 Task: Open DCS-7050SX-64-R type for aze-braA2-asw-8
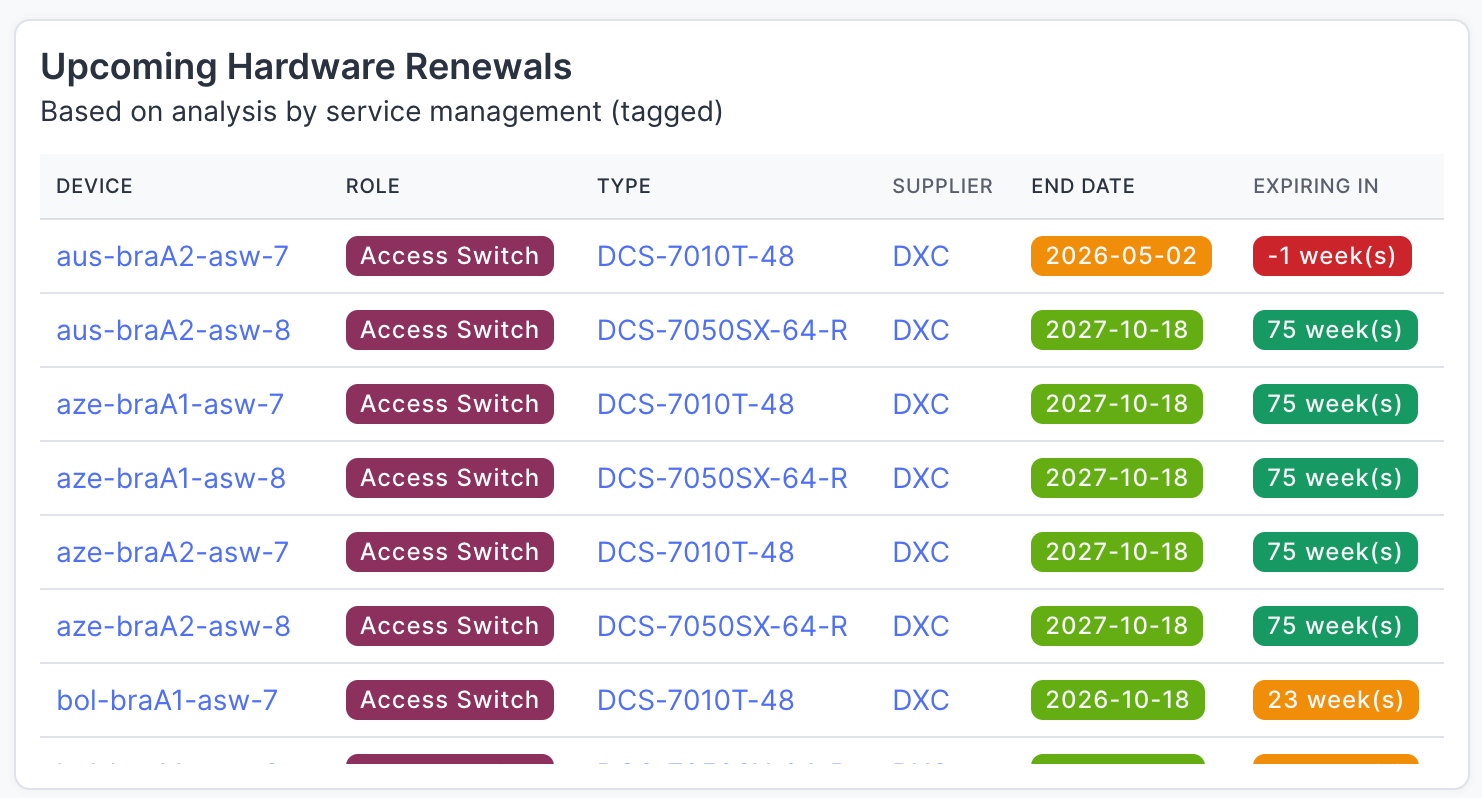point(722,626)
